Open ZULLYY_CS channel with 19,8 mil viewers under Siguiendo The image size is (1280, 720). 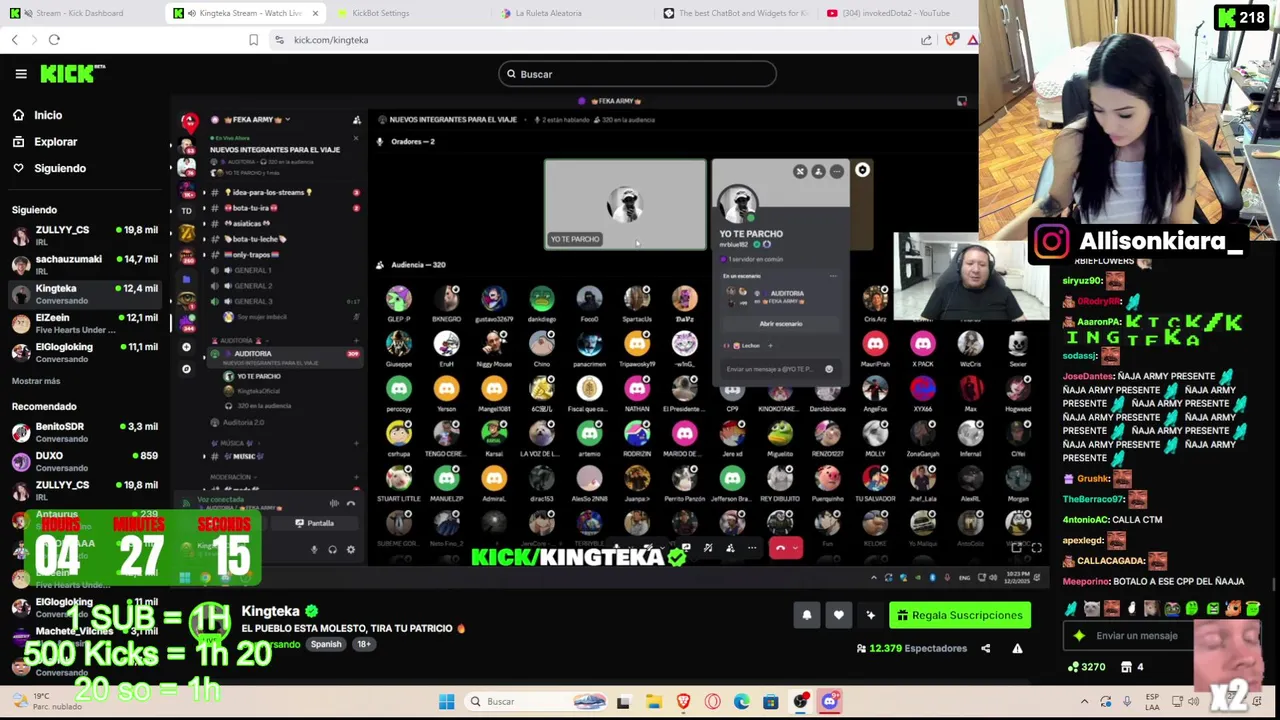(x=85, y=235)
